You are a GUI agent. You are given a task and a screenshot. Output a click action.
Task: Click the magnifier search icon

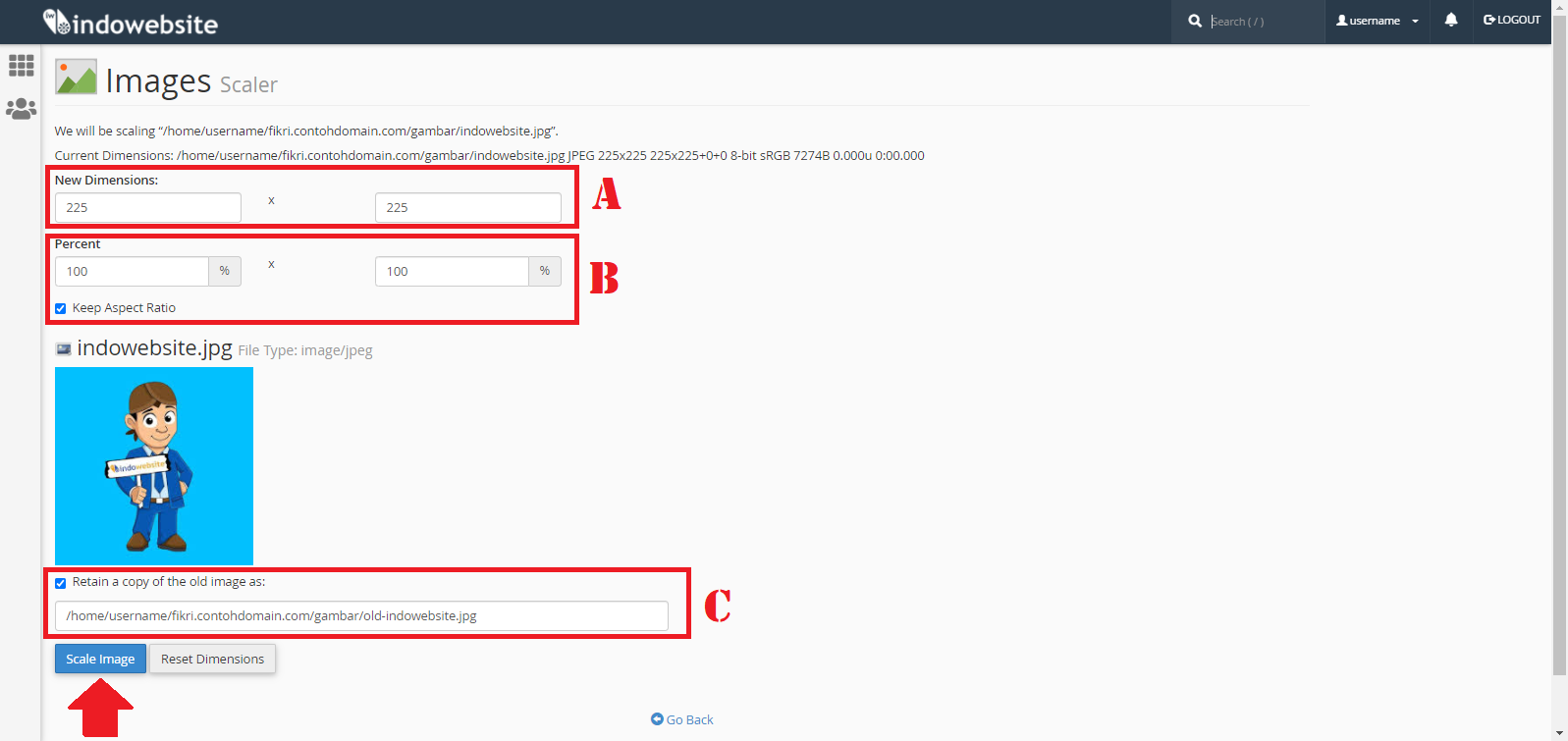1194,21
